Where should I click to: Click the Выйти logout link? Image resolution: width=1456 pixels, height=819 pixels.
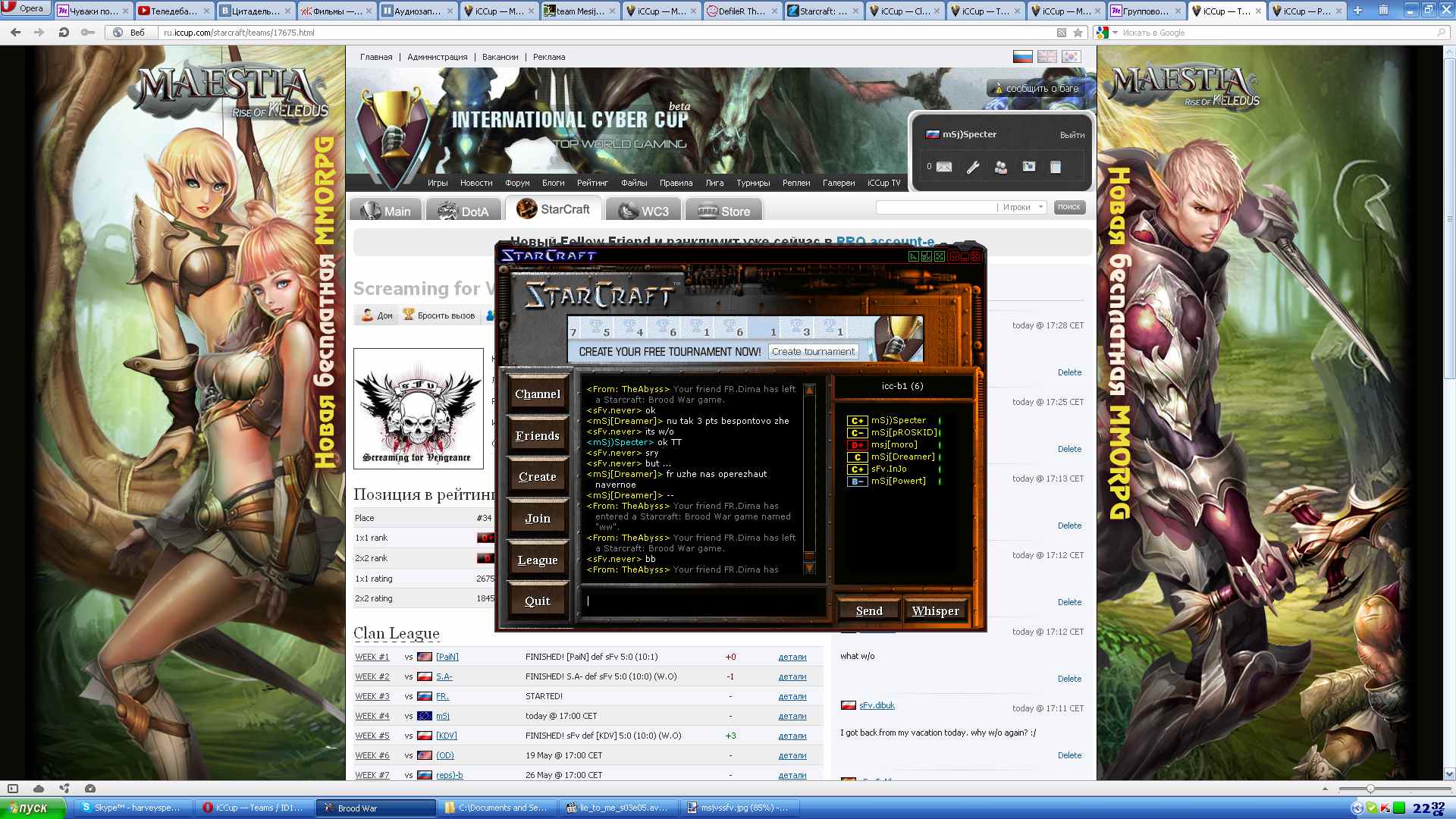(x=1072, y=135)
